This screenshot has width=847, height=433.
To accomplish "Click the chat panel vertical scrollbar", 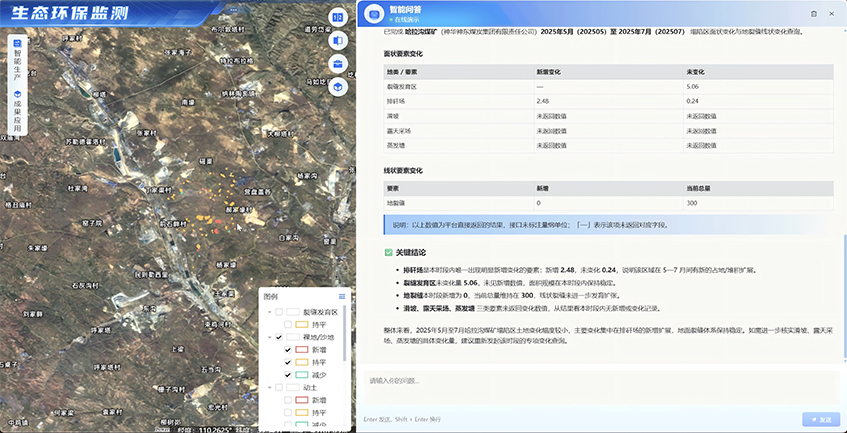I will click(x=845, y=296).
